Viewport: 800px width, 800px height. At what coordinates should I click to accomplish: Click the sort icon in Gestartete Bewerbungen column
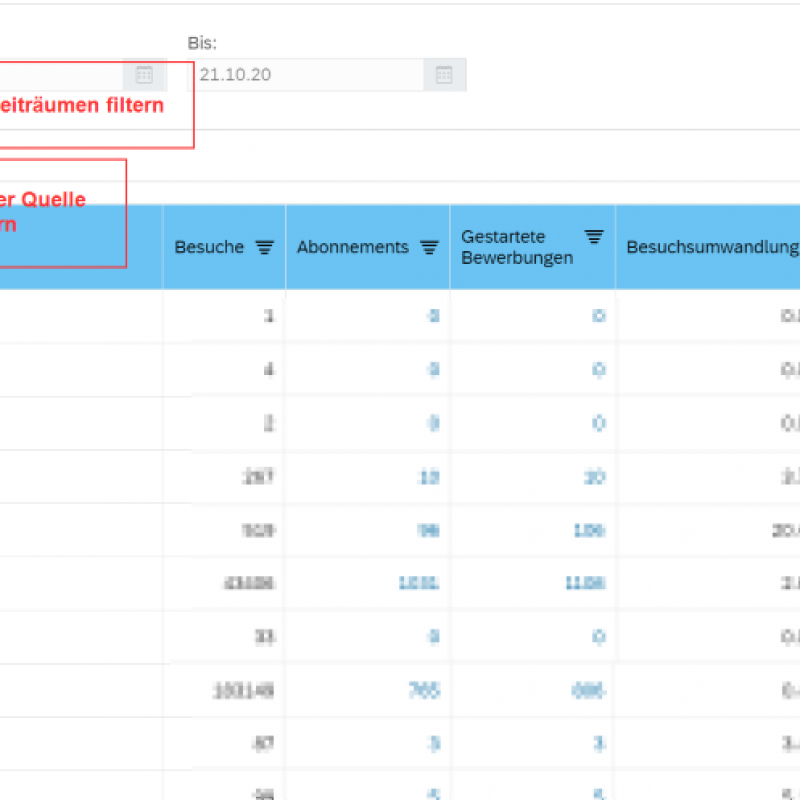point(594,237)
